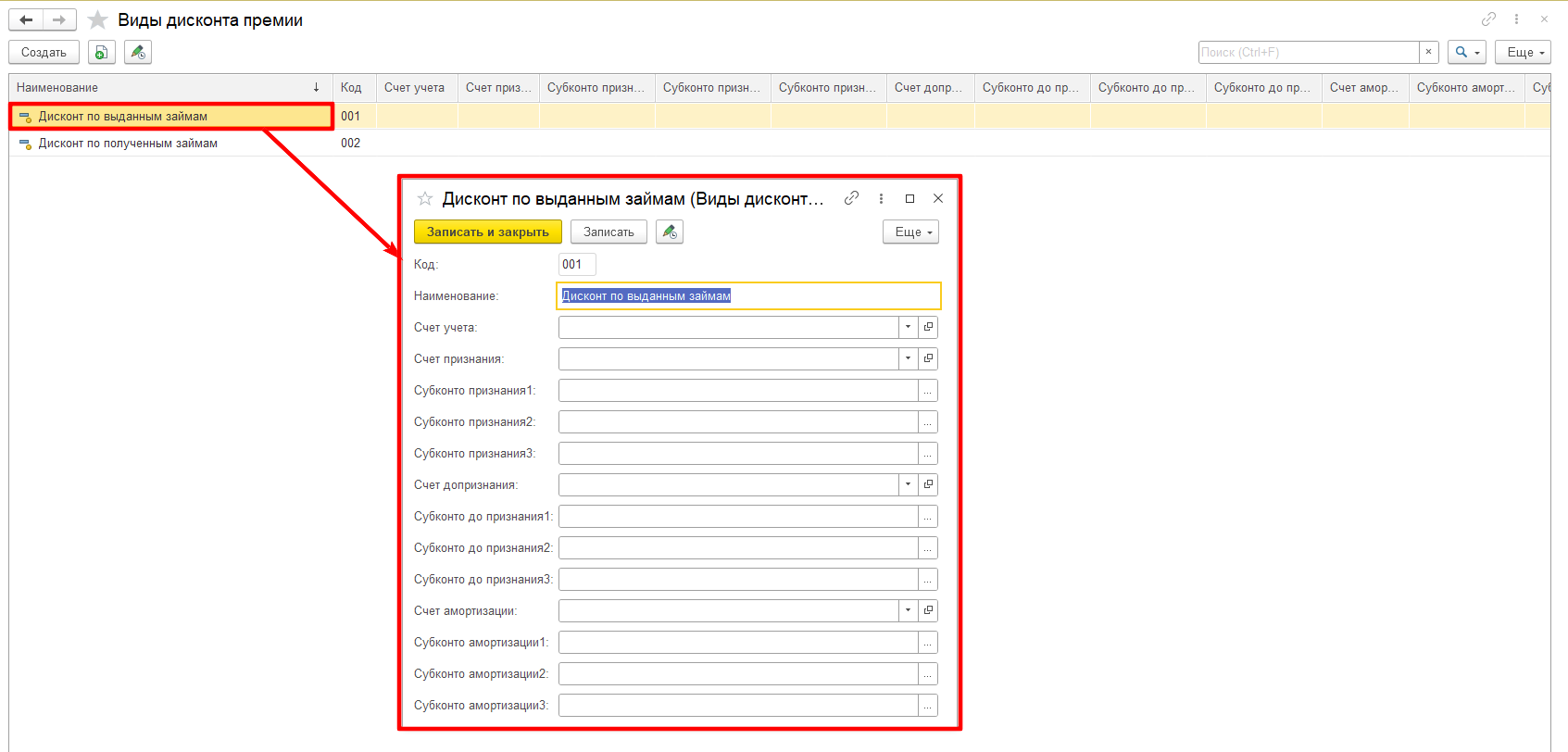Focus the Поиск (Ctrl+F) search field
The width and height of the screenshot is (1568, 752).
tap(1309, 52)
